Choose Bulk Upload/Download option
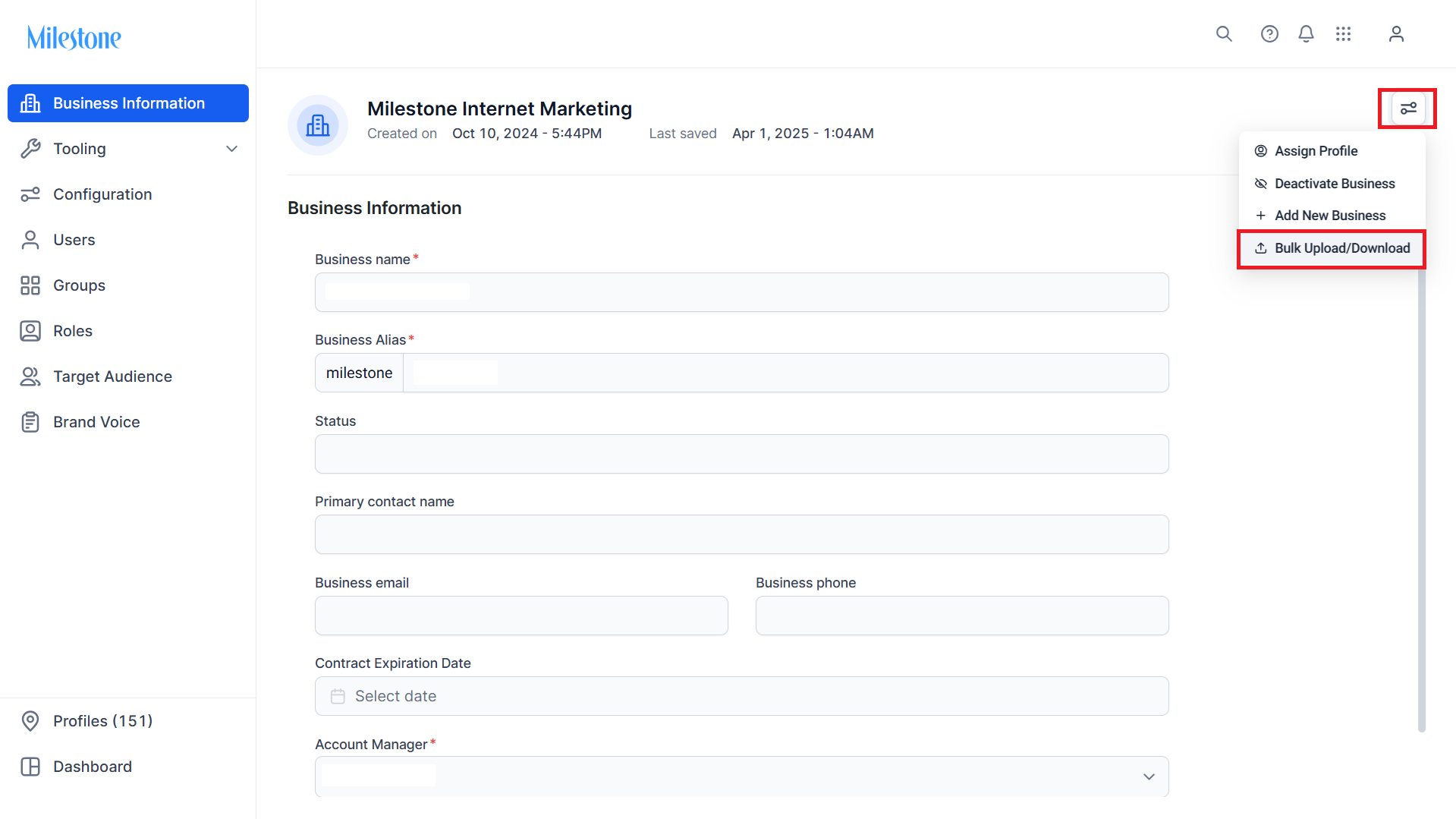 (1332, 248)
